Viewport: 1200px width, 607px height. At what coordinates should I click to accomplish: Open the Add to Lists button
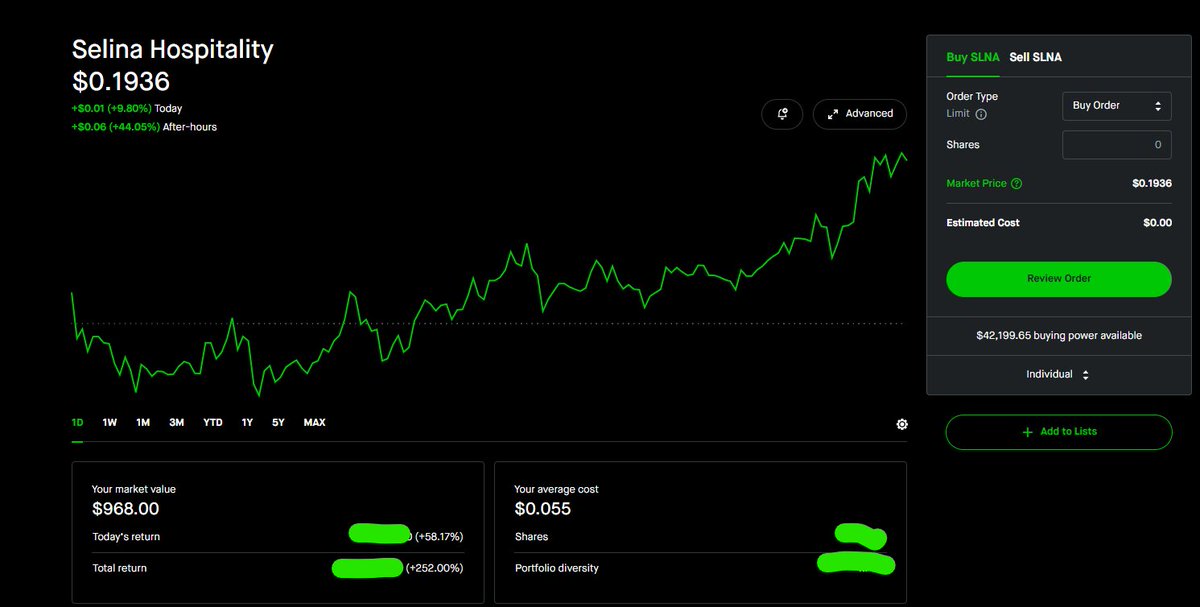click(1058, 432)
